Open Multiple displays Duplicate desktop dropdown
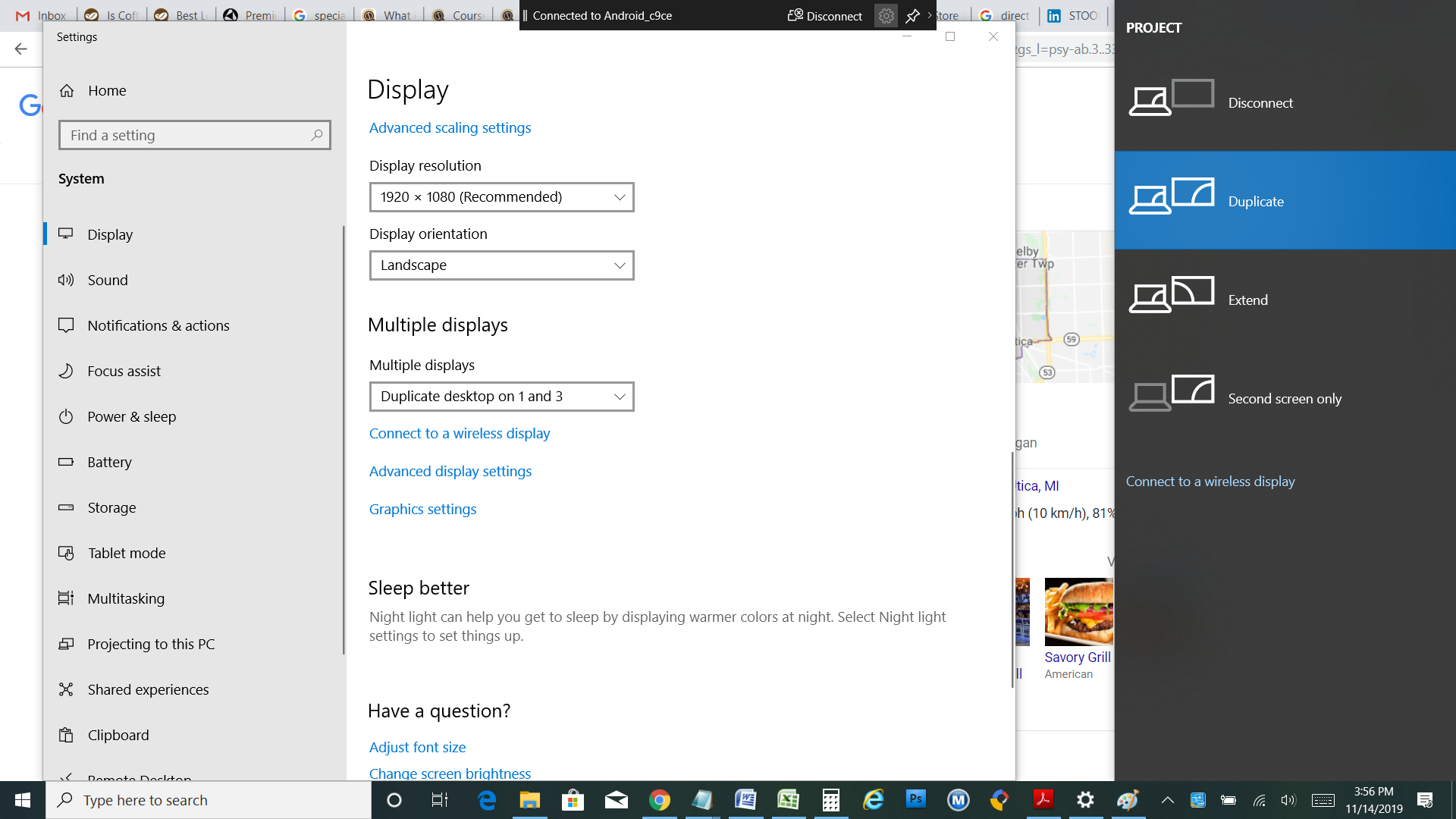Viewport: 1456px width, 819px height. [x=501, y=397]
